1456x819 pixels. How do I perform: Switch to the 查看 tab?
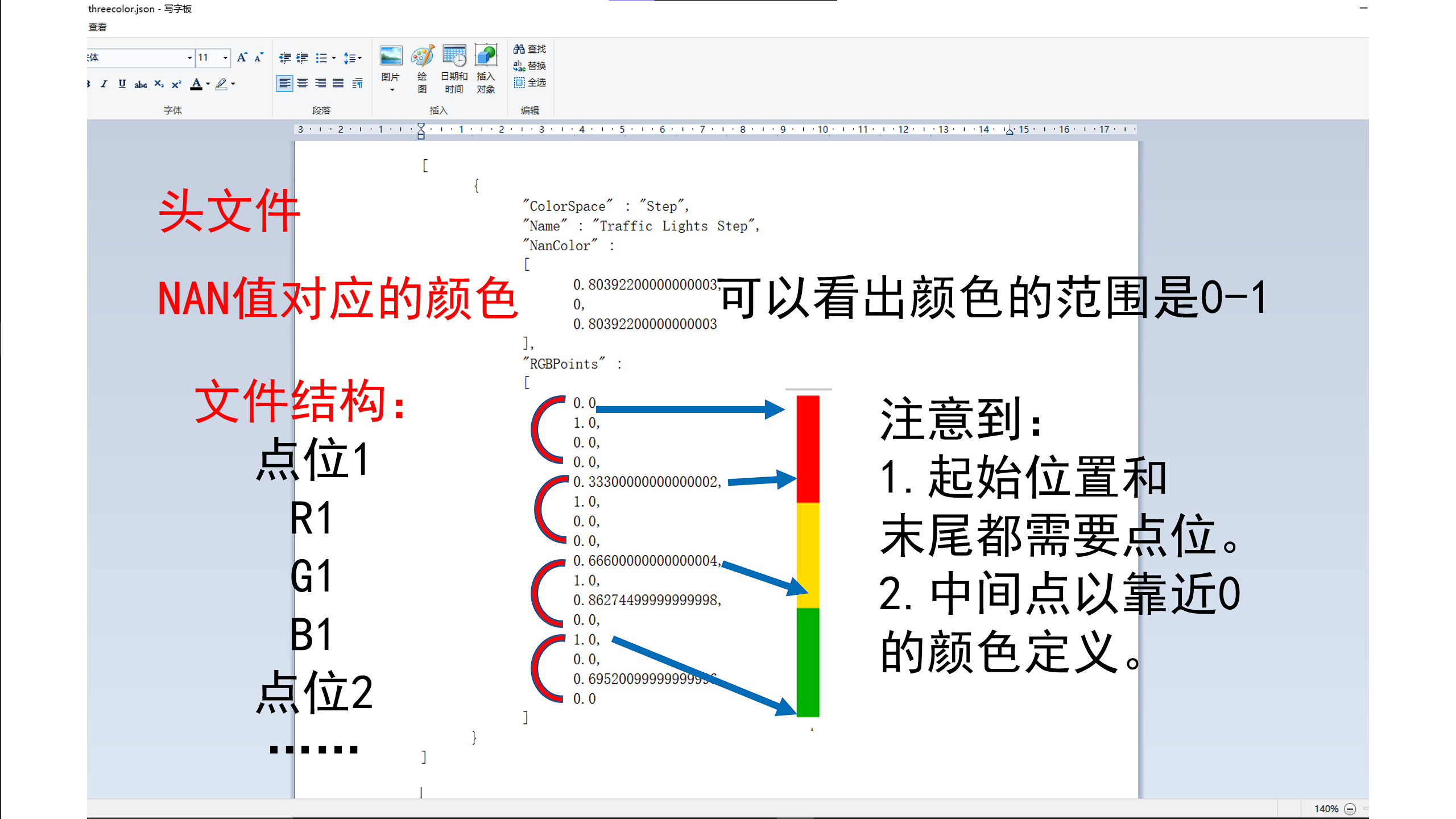click(97, 27)
